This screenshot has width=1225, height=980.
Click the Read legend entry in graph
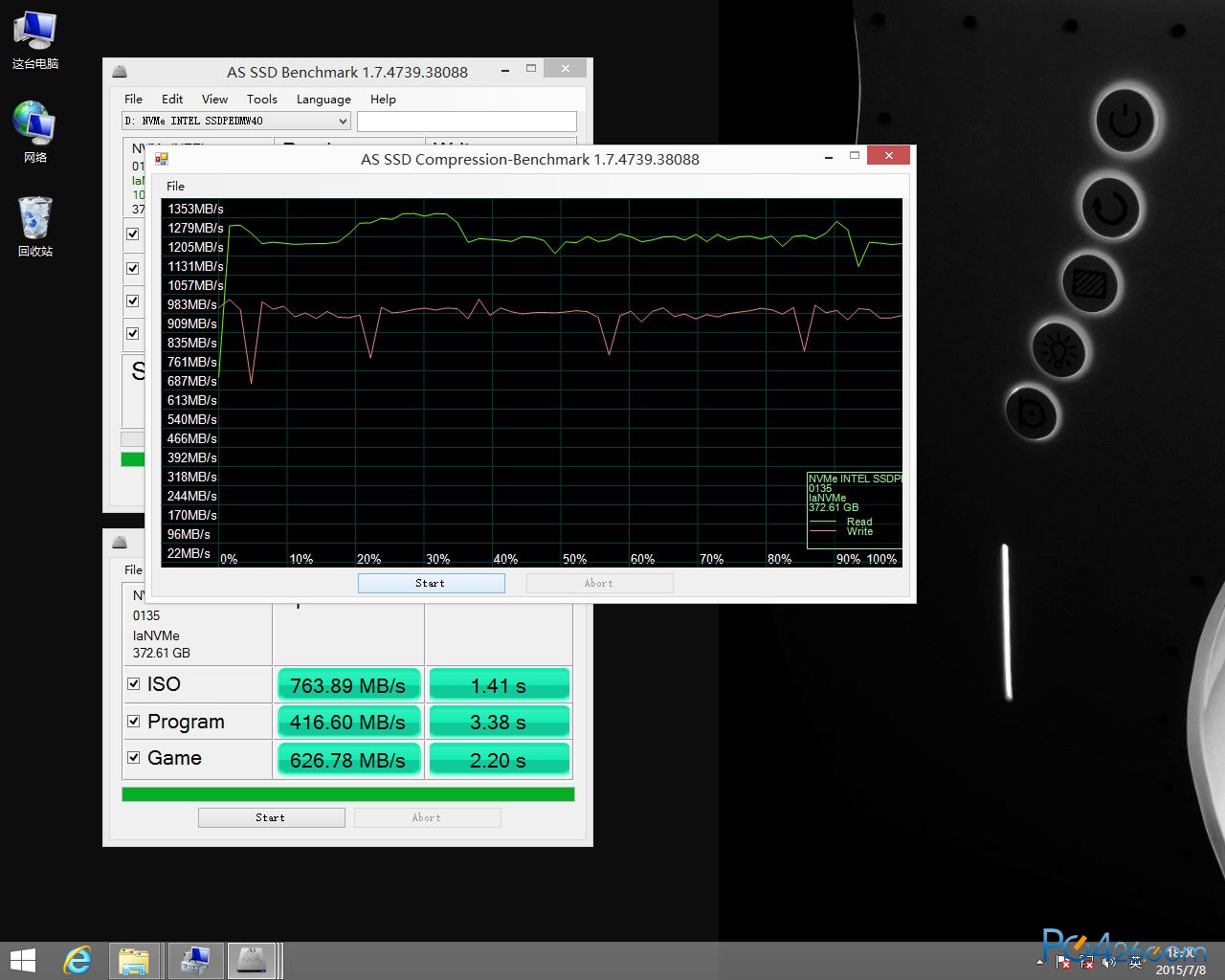841,522
